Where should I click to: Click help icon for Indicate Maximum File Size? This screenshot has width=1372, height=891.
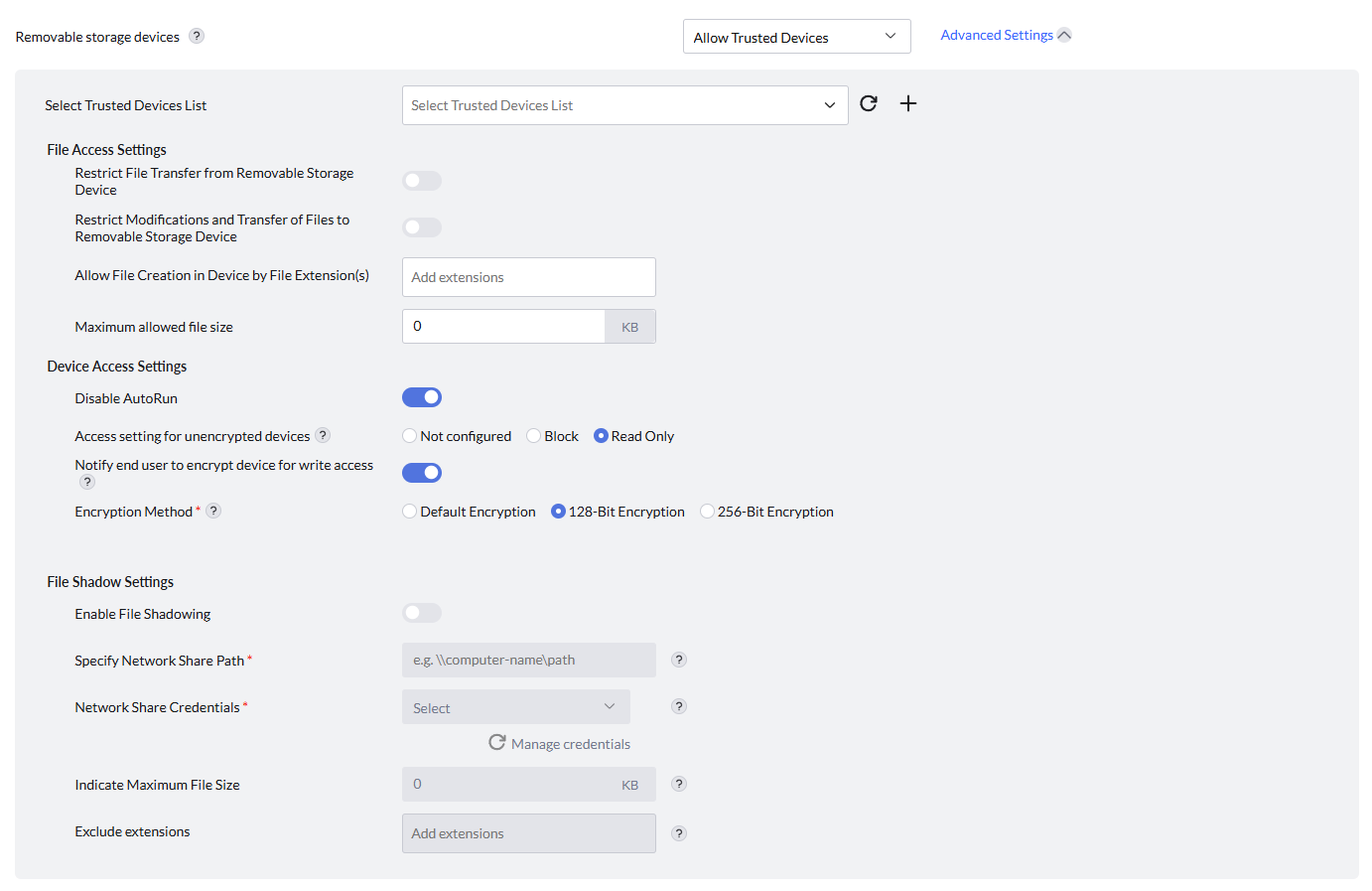[x=679, y=785]
